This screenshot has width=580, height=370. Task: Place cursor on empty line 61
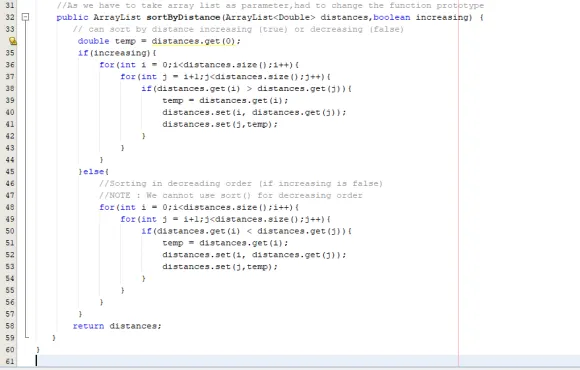point(296,361)
